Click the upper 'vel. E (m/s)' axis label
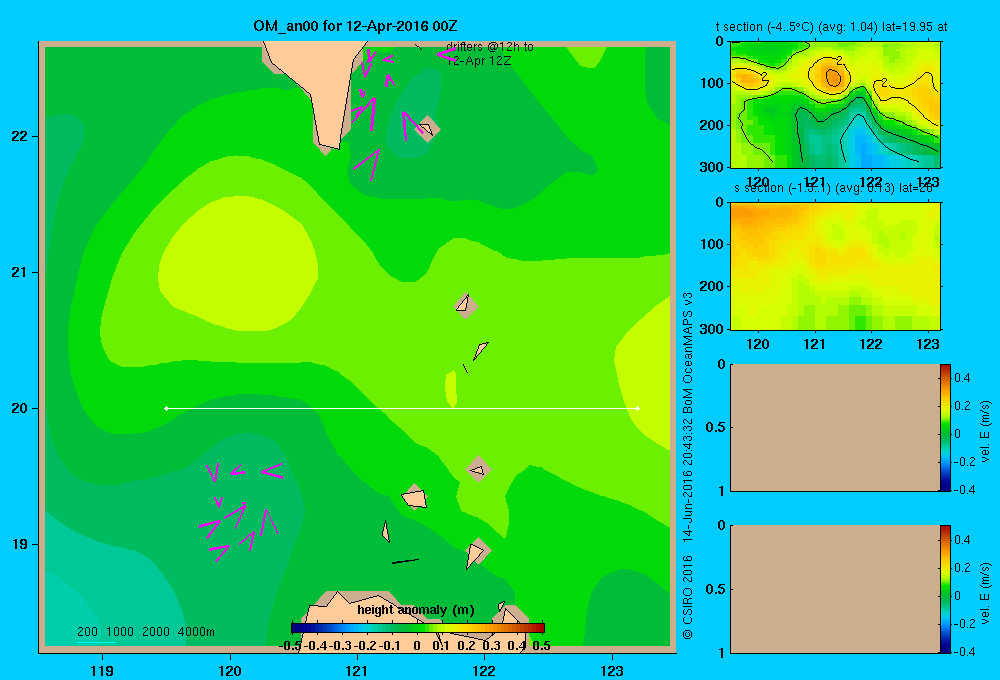Screen dimensions: 1000x680 click(985, 431)
